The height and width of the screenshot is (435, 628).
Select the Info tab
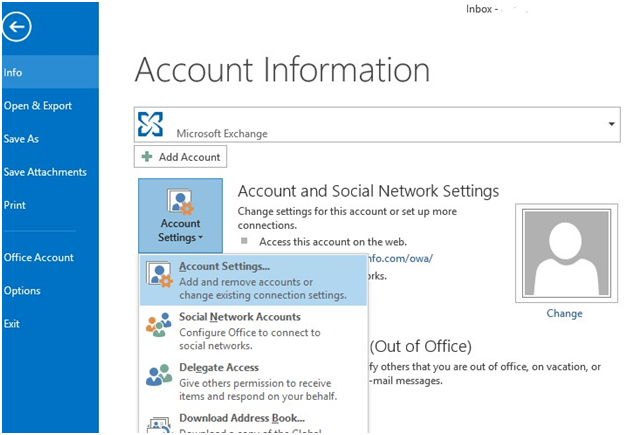point(50,72)
